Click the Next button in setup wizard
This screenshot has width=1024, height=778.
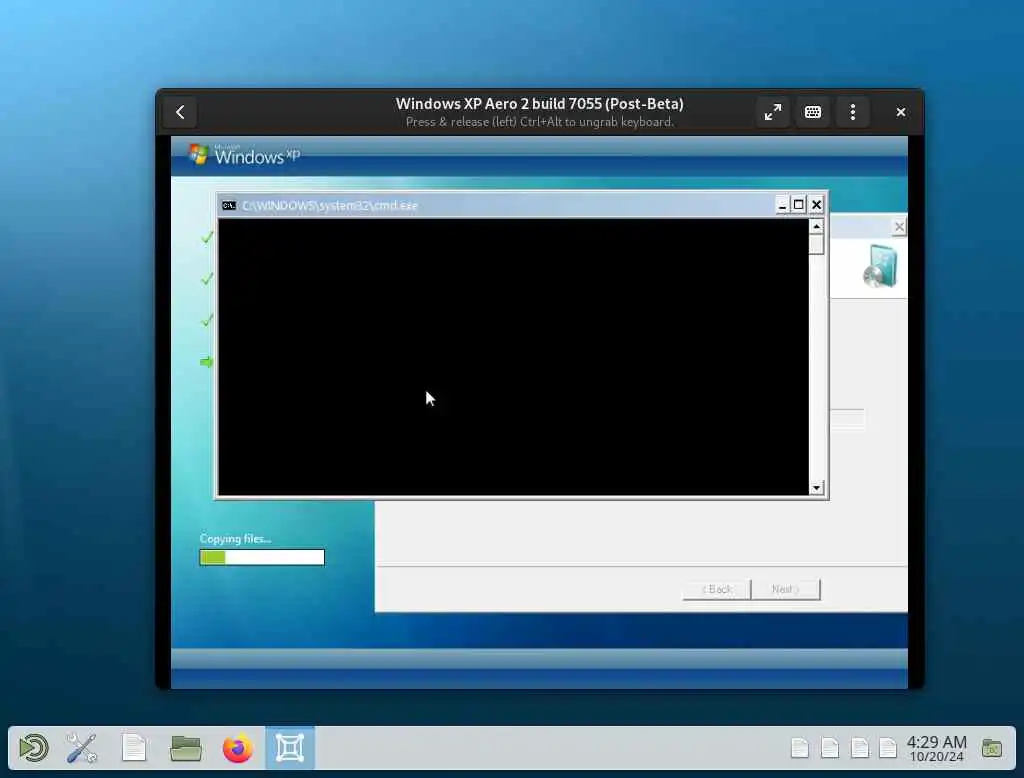click(786, 589)
